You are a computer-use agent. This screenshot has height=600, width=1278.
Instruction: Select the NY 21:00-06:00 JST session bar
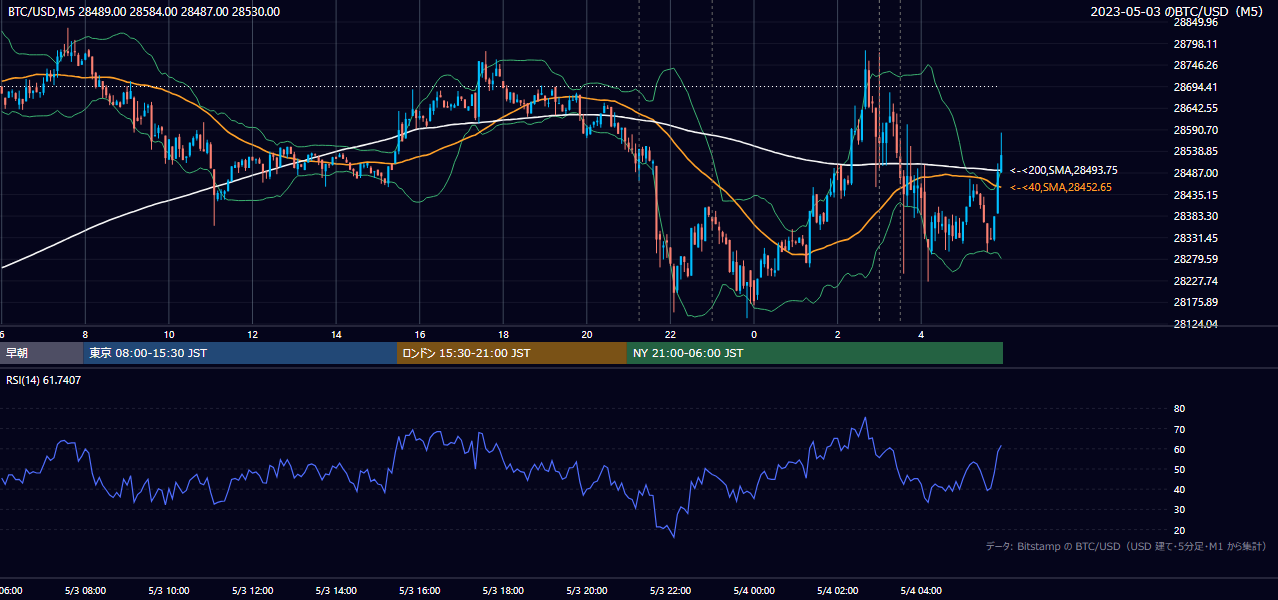815,353
